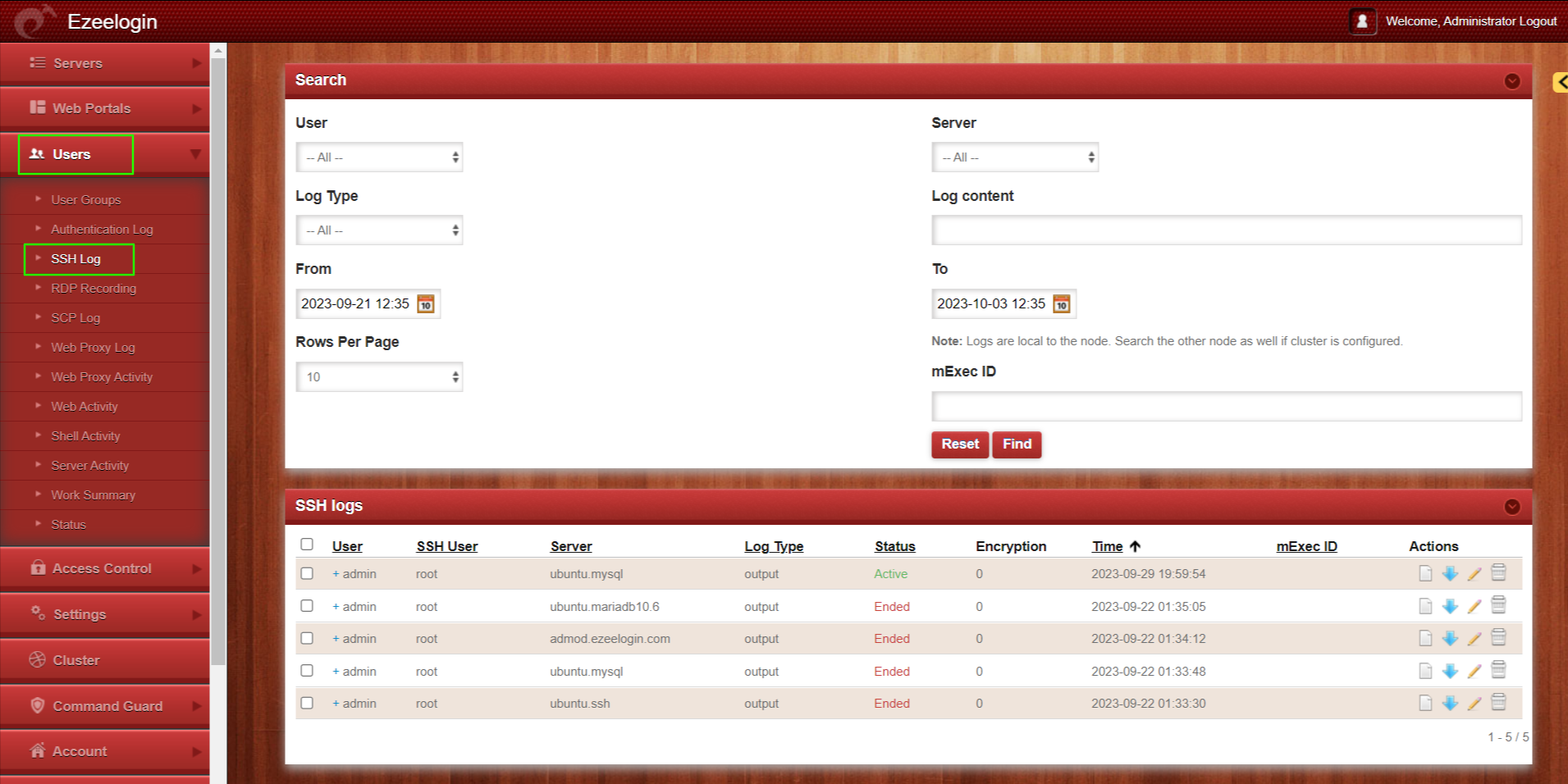Click the Log content input field
1568x784 pixels.
pos(1227,230)
